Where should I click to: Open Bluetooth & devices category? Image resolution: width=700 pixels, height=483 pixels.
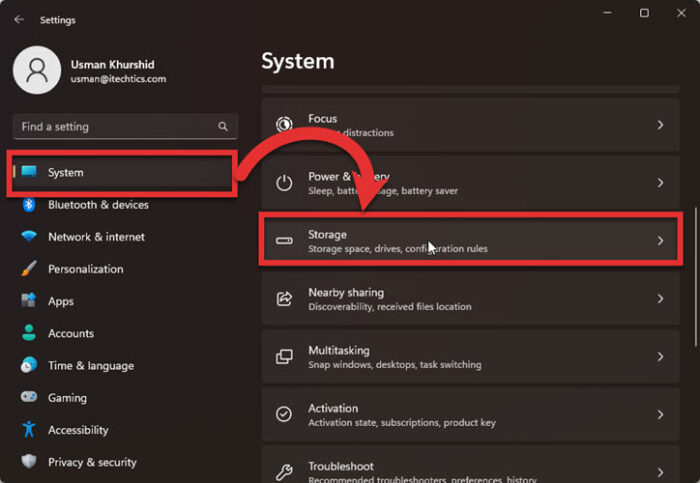pos(123,204)
